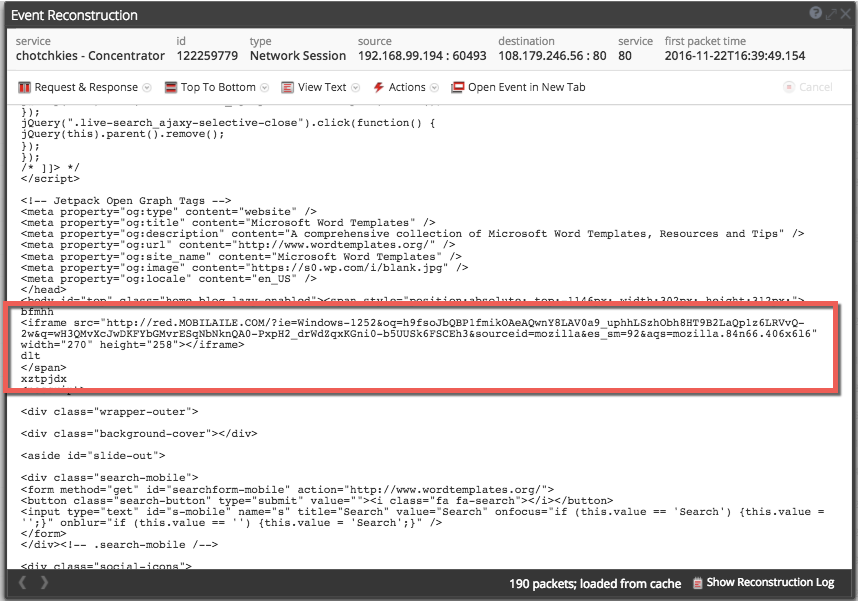
Task: Click the Request & Response view icon
Action: coord(24,87)
